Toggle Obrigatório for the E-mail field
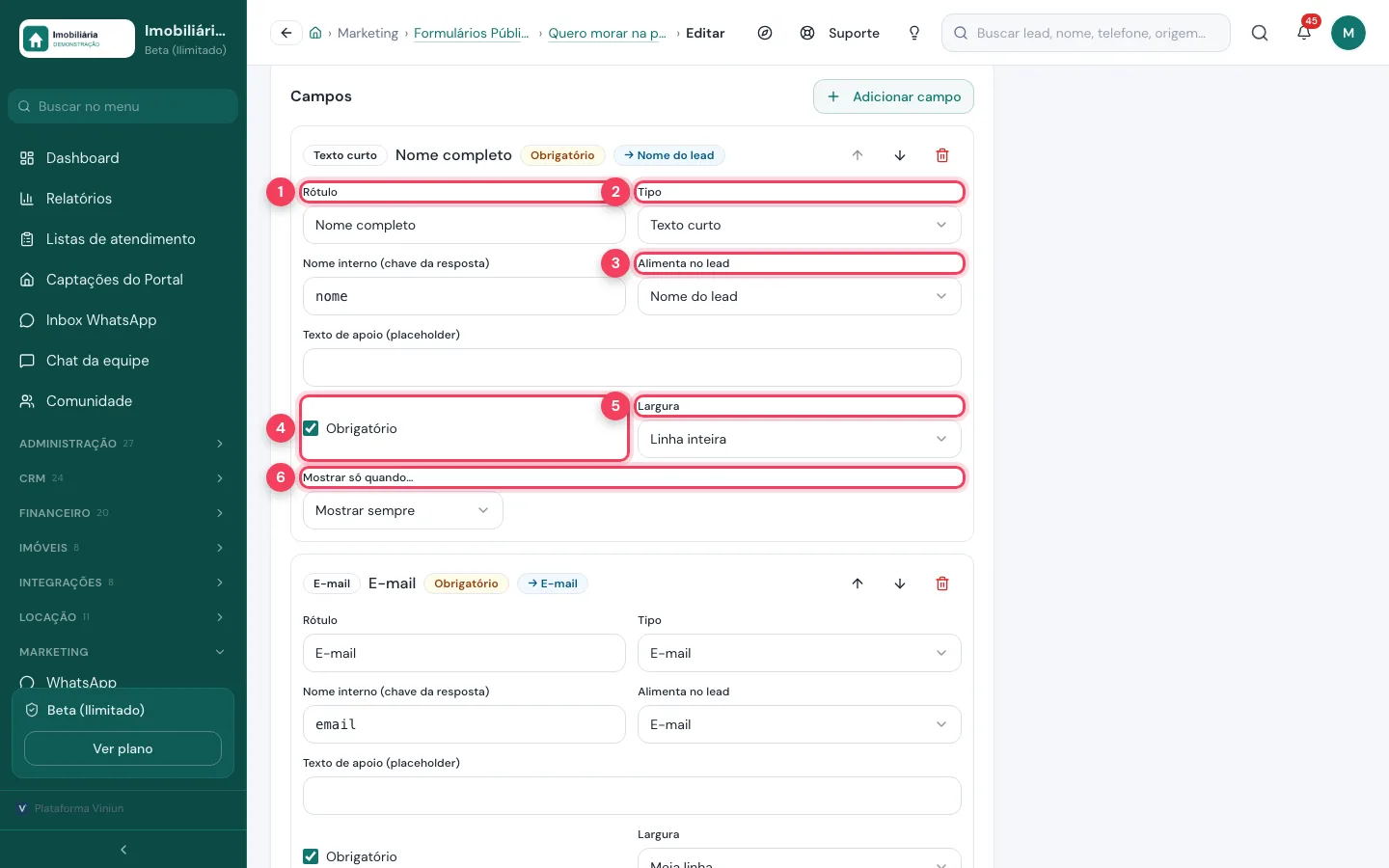This screenshot has width=1389, height=868. tap(311, 856)
